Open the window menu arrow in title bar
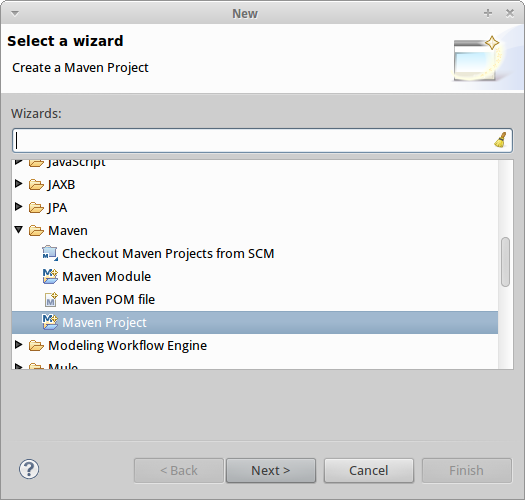525x500 pixels. coord(15,13)
